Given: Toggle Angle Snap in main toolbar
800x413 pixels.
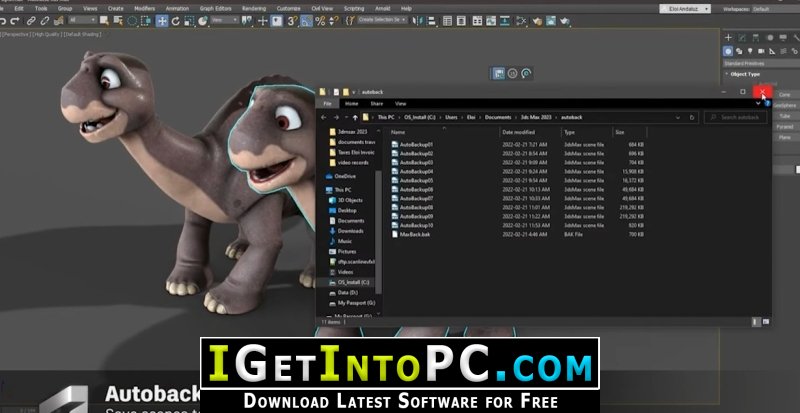Looking at the screenshot, I should pos(307,21).
